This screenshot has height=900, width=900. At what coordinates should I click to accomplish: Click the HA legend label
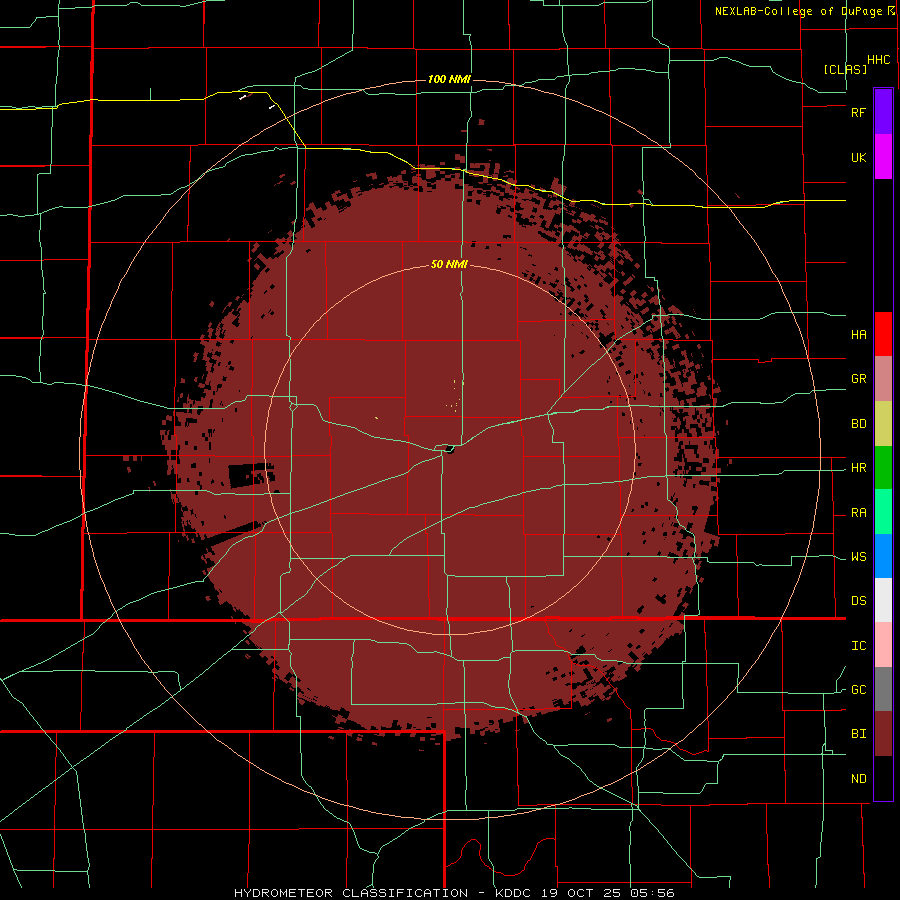(x=858, y=334)
